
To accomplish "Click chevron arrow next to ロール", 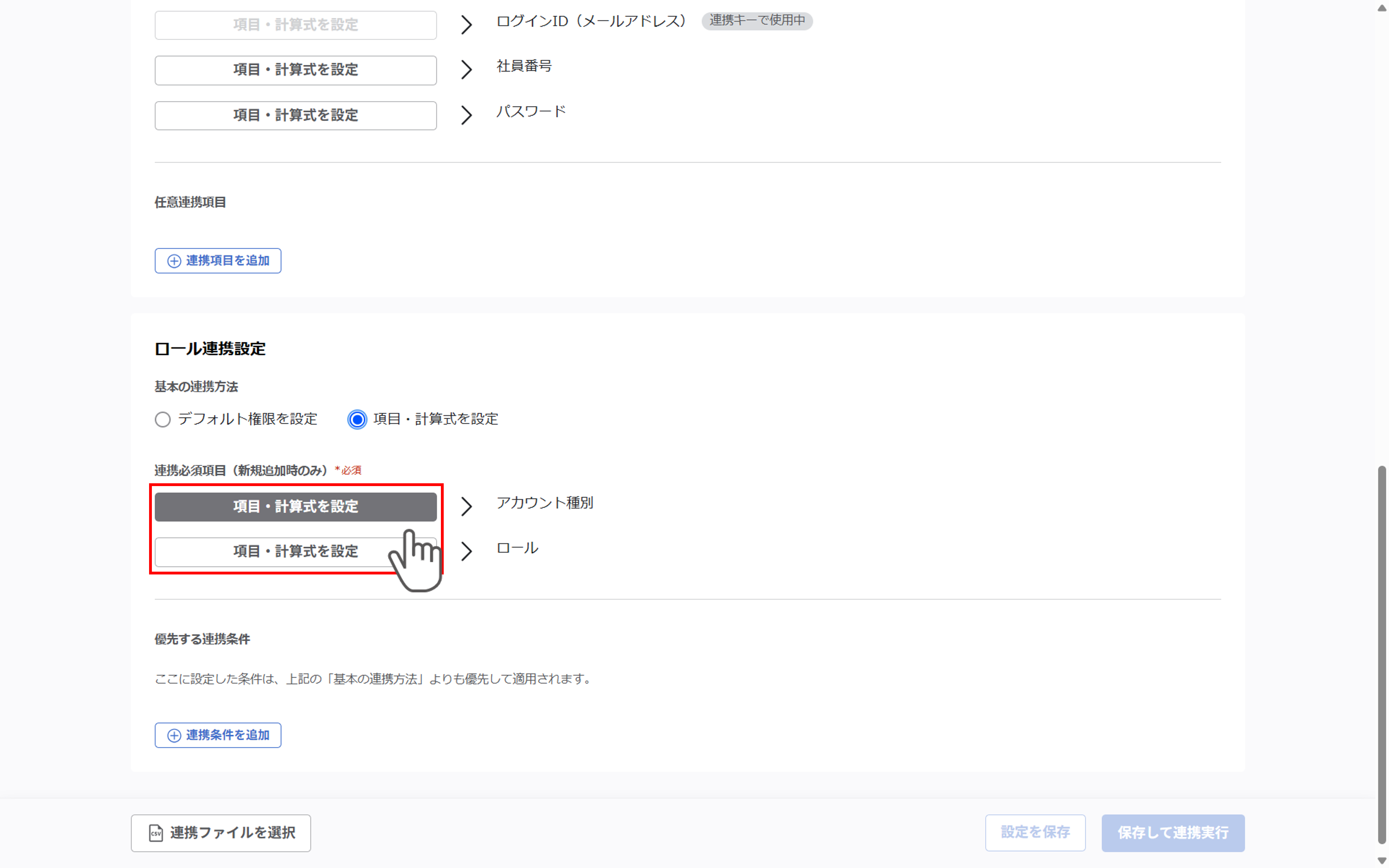I will (x=467, y=552).
